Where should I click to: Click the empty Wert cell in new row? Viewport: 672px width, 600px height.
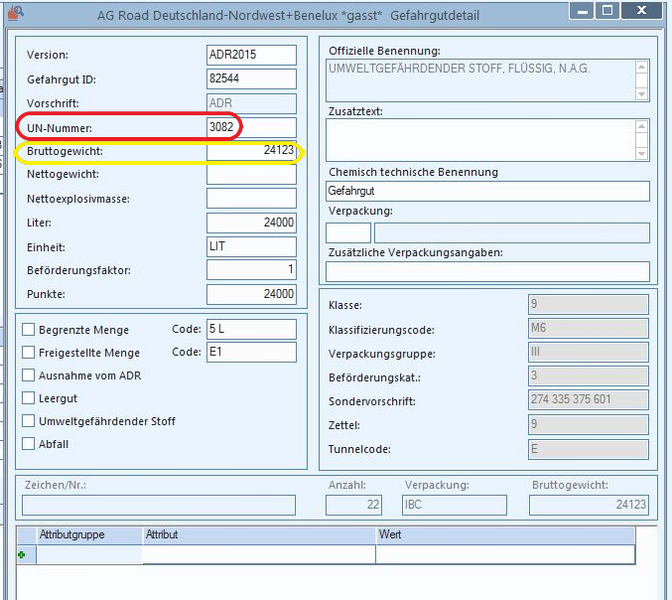pos(505,555)
